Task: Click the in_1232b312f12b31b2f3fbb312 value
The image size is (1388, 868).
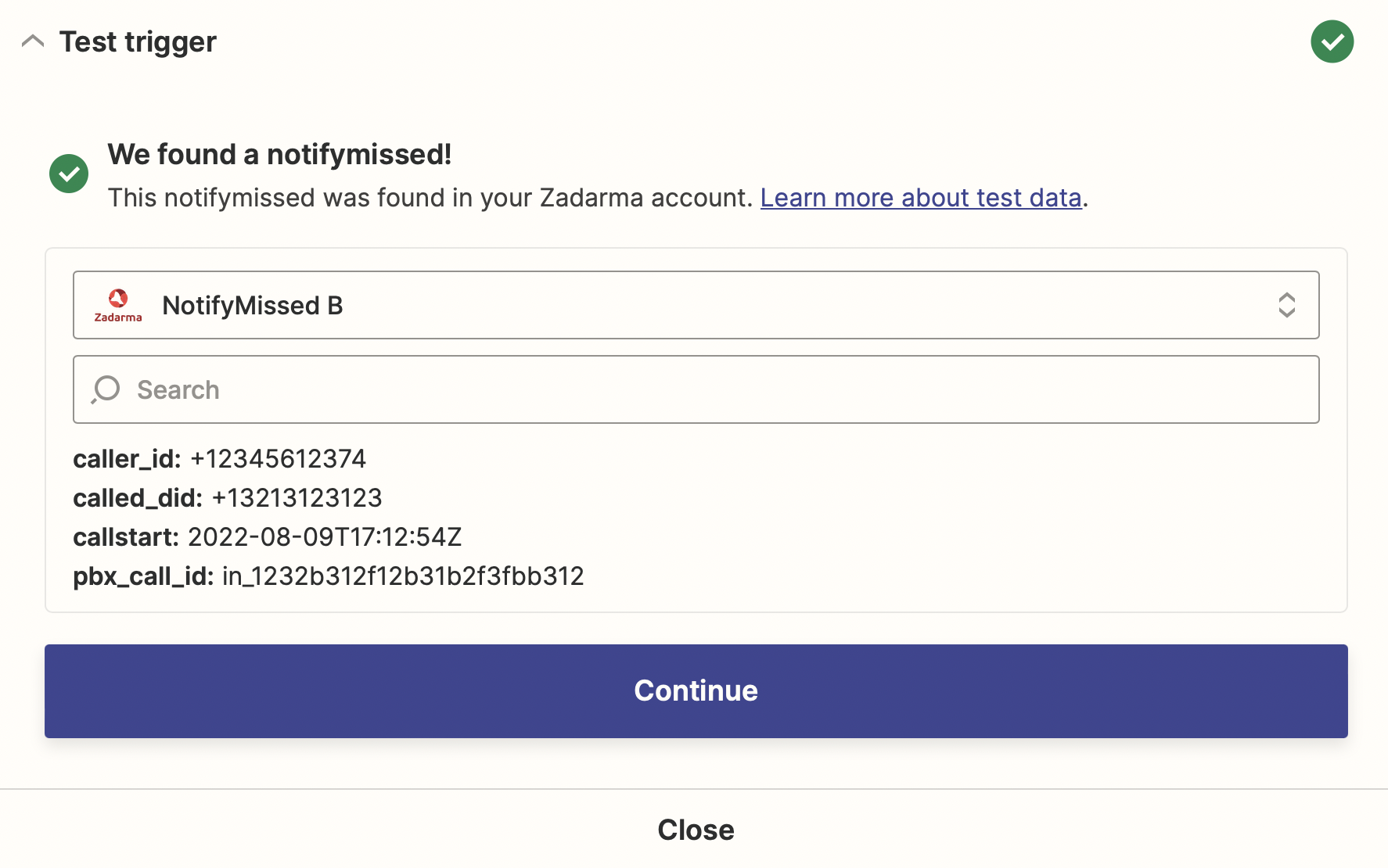Action: pyautogui.click(x=403, y=576)
